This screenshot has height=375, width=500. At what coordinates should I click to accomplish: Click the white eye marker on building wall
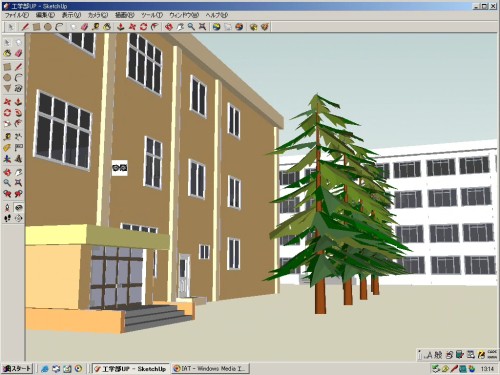(x=120, y=168)
